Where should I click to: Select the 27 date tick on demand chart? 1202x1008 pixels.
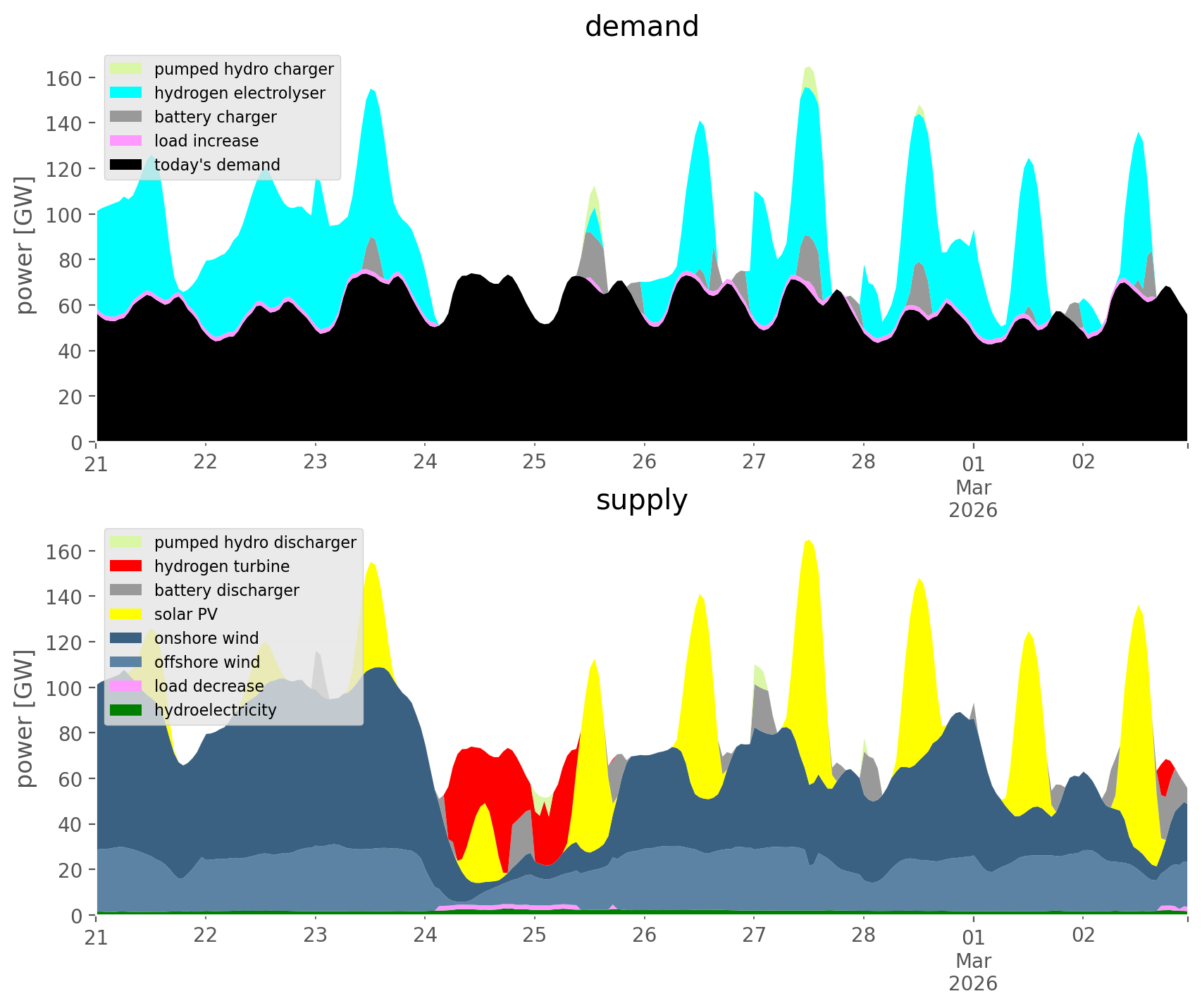click(x=754, y=462)
